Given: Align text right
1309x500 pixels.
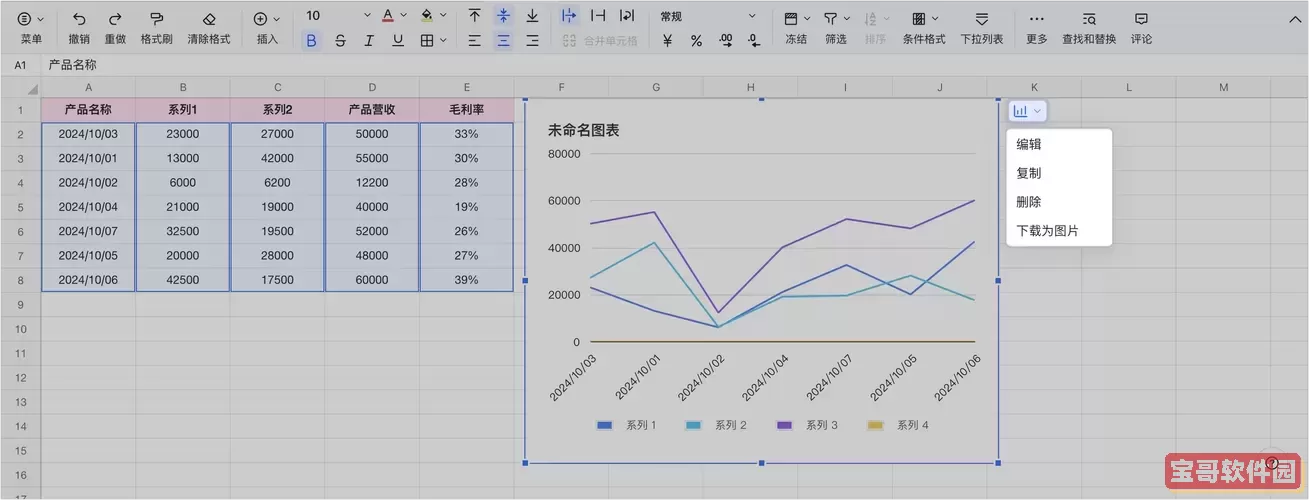Looking at the screenshot, I should click(532, 41).
